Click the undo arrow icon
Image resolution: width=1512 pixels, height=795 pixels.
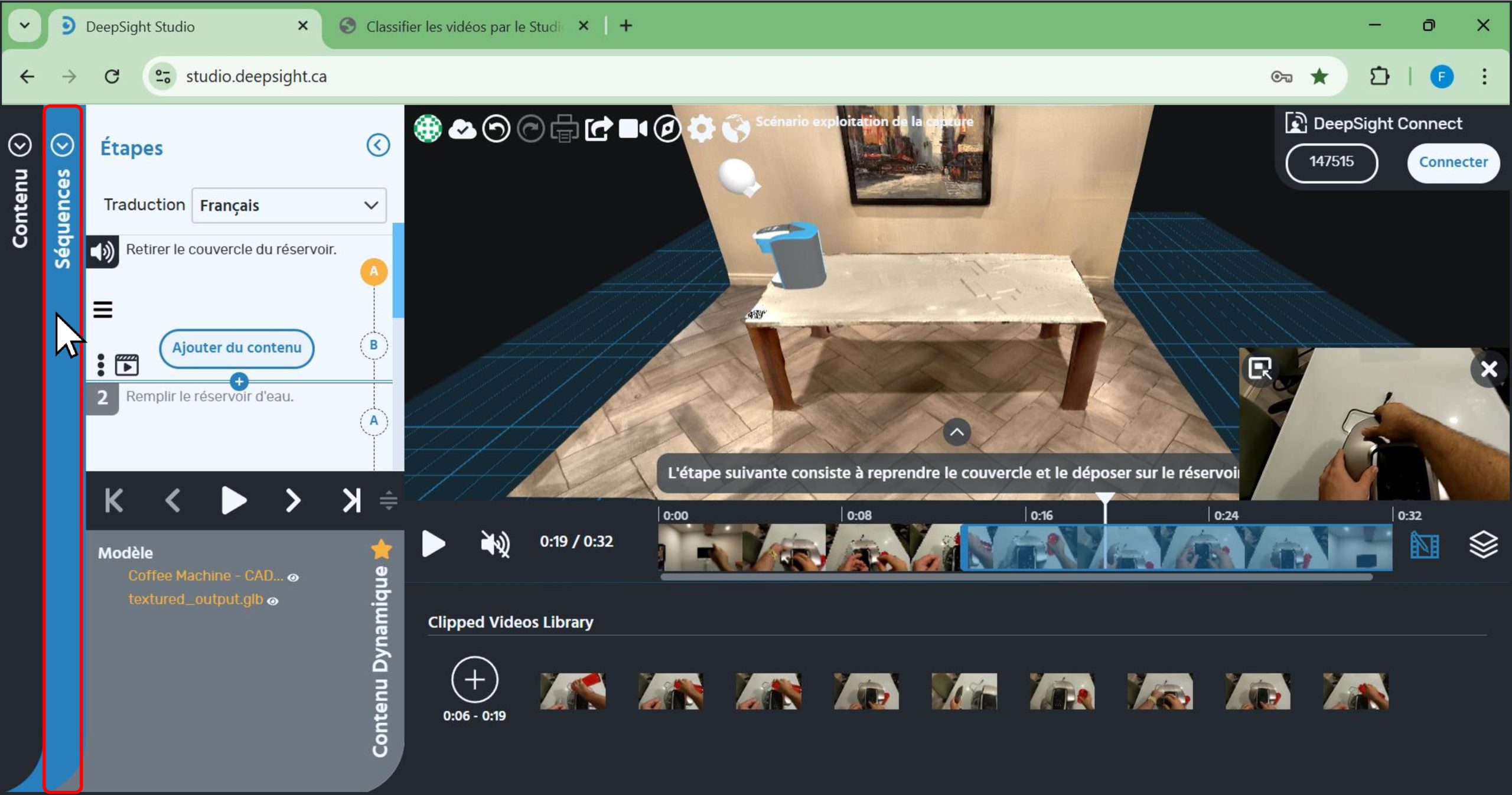496,129
